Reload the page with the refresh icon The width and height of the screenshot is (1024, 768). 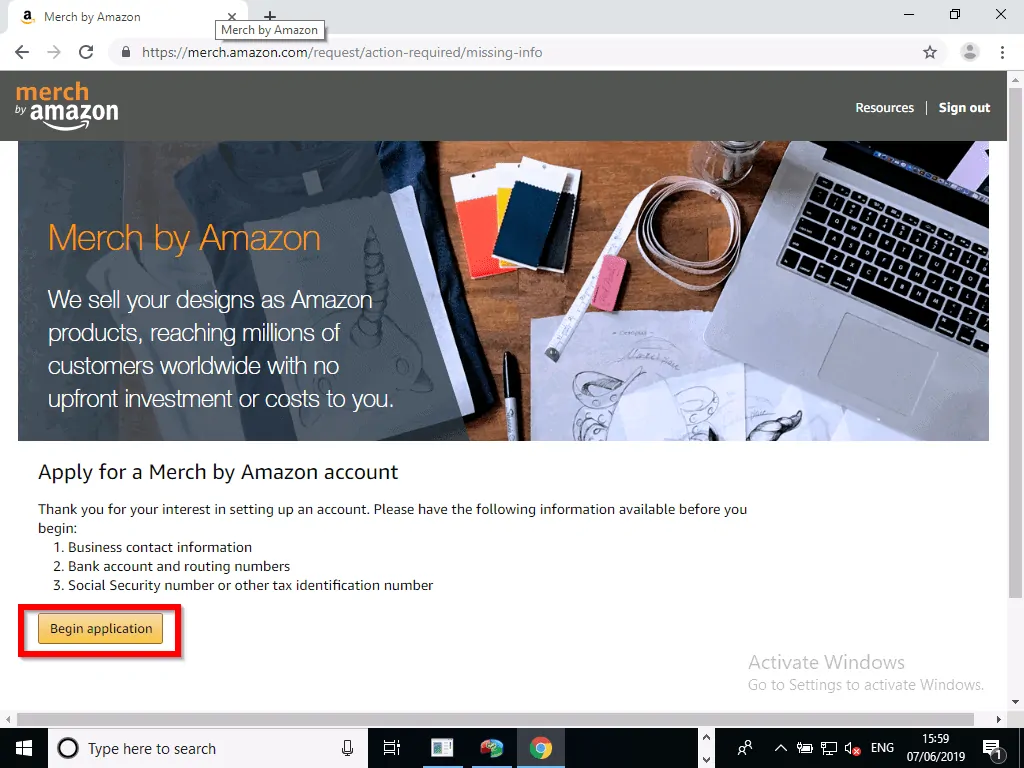pyautogui.click(x=86, y=52)
